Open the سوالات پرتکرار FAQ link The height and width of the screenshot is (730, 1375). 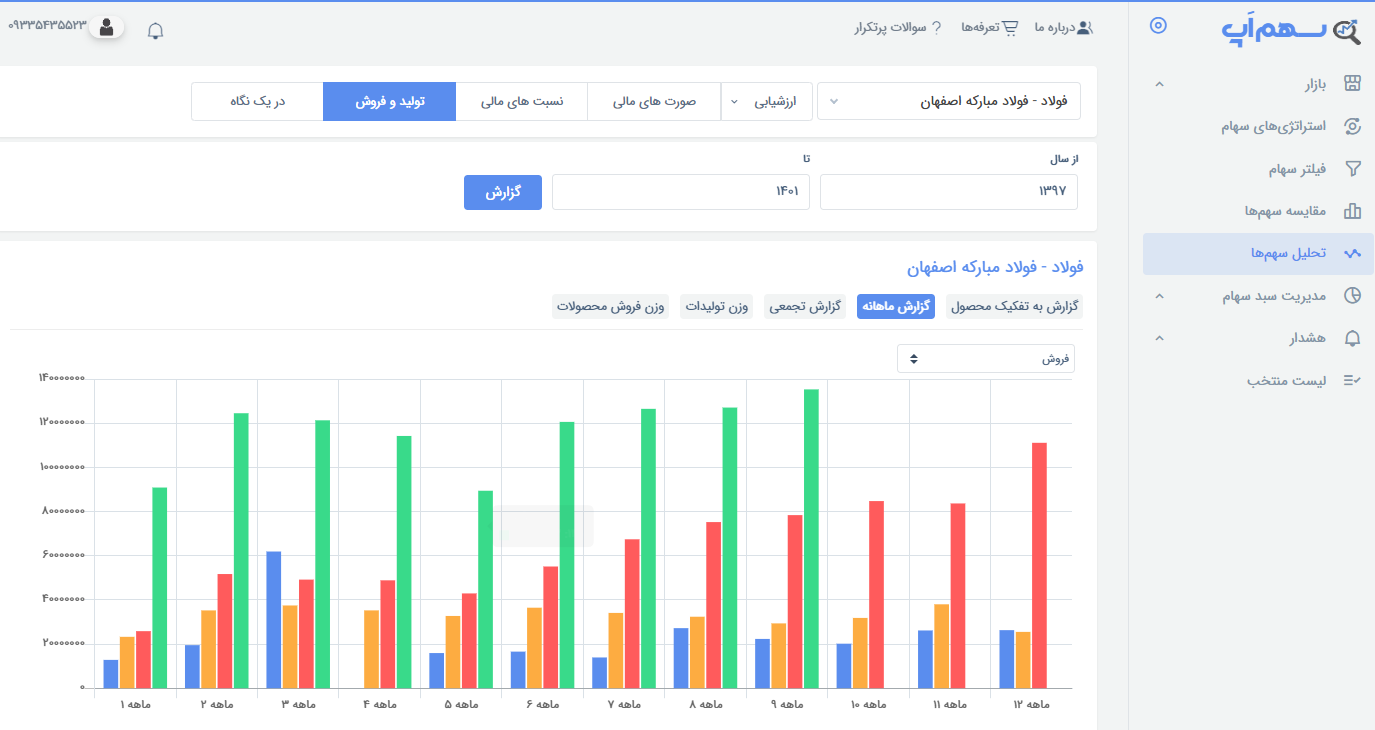pyautogui.click(x=897, y=28)
